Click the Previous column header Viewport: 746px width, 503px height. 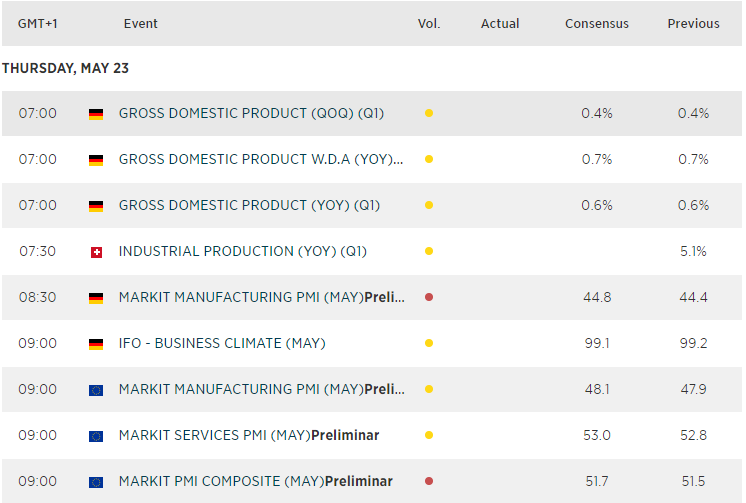[693, 24]
